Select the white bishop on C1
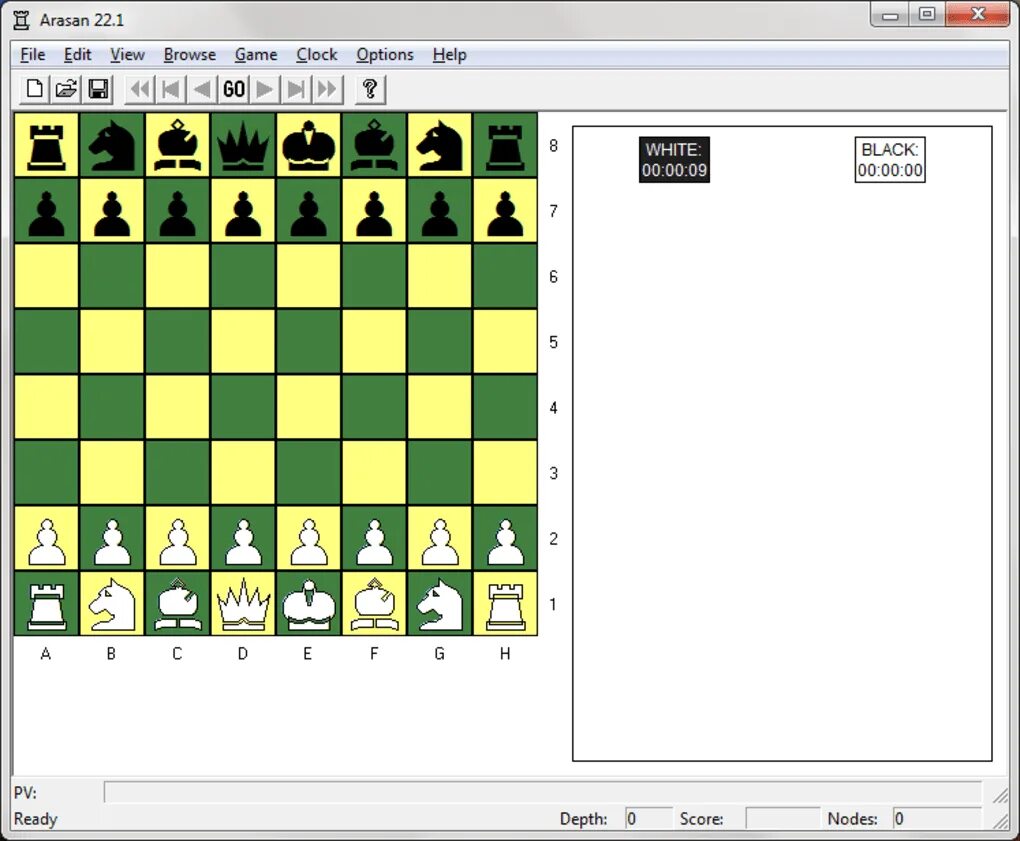The image size is (1020, 841). tap(178, 604)
